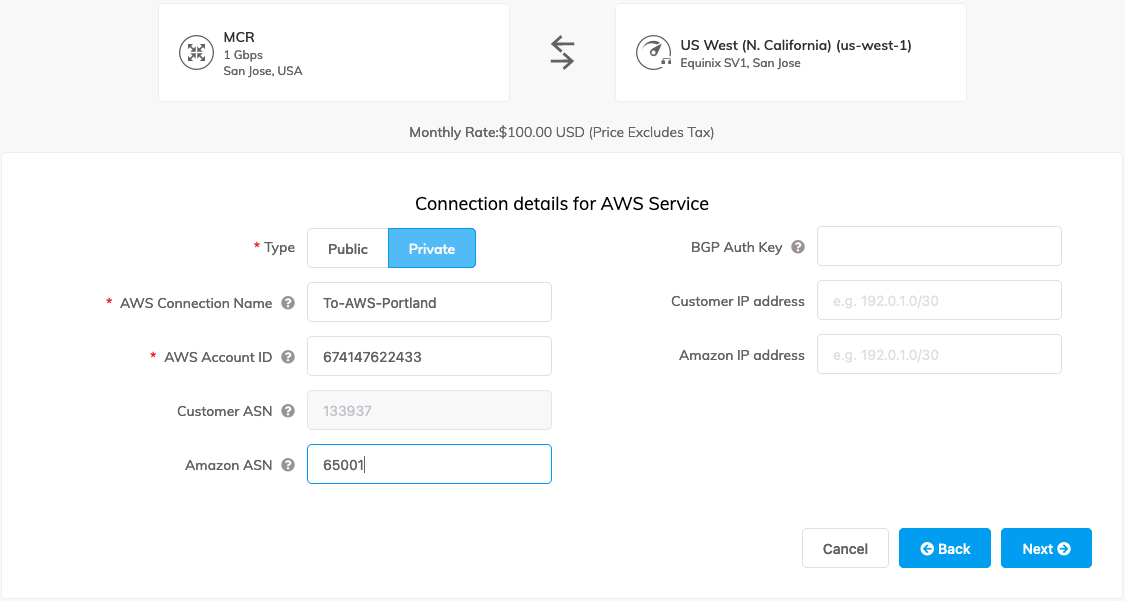Focus the Customer IP address field
The image size is (1125, 601).
coord(939,300)
